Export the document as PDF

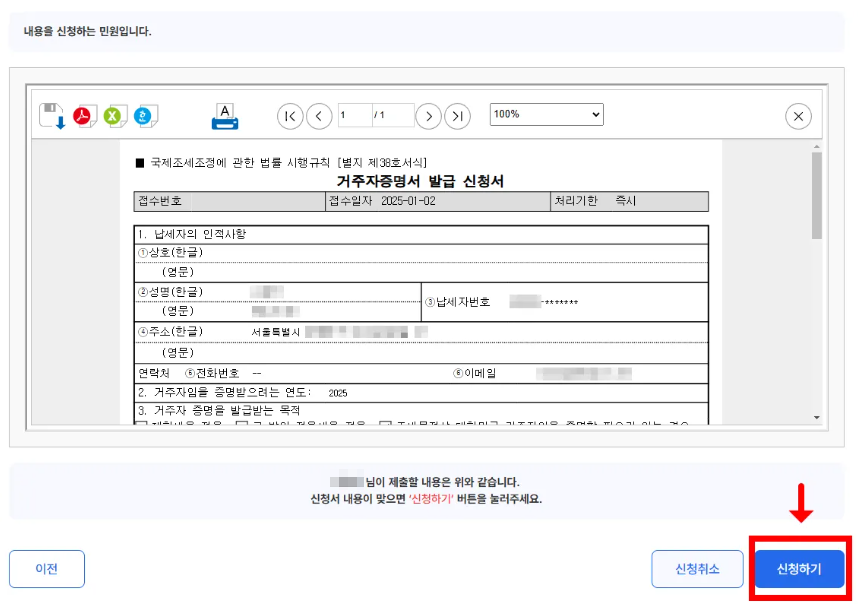(84, 116)
